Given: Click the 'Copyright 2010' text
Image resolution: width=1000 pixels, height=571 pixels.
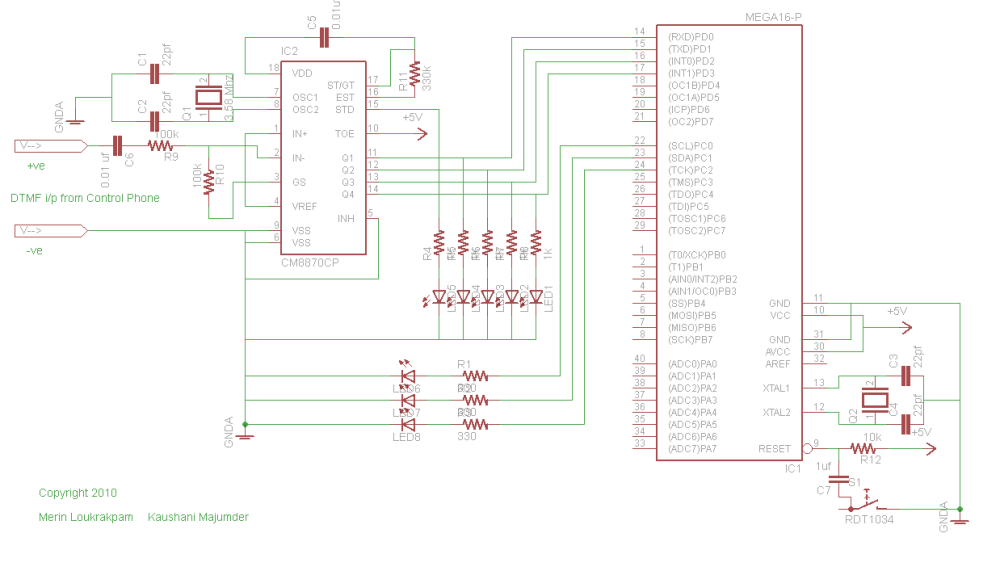Looking at the screenshot, I should 78,493.
